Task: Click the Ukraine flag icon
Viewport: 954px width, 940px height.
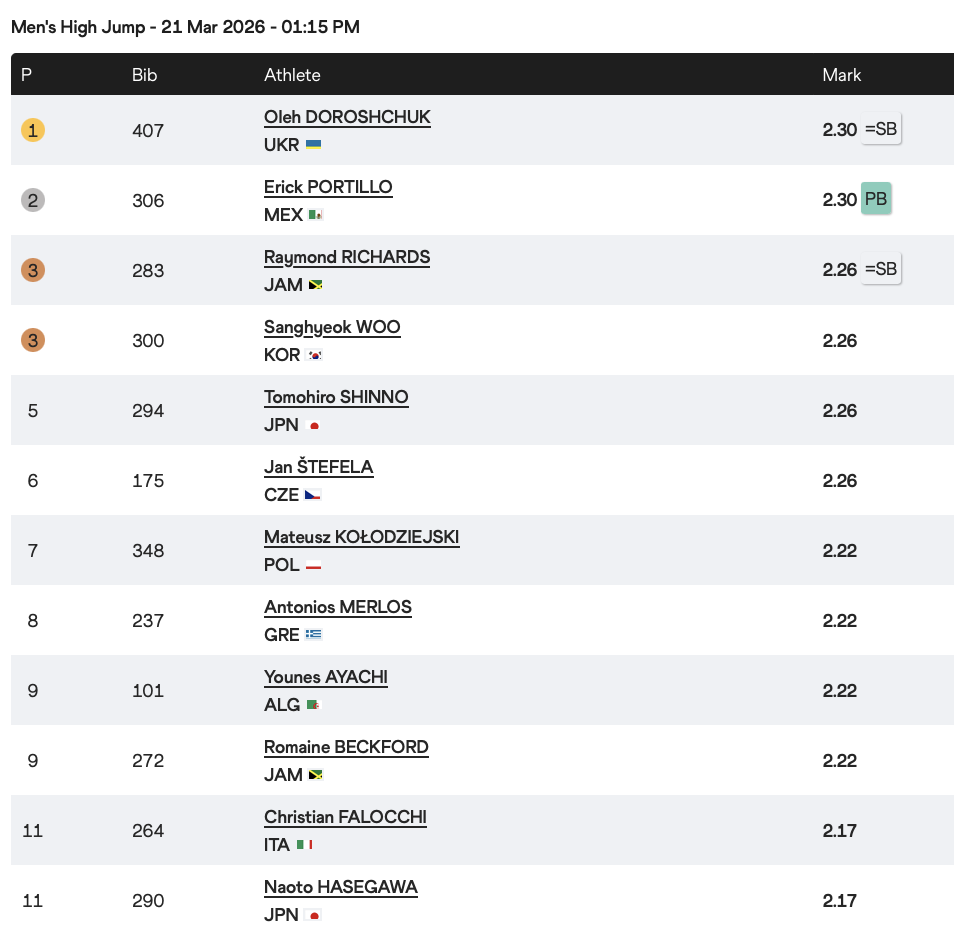Action: coord(313,145)
